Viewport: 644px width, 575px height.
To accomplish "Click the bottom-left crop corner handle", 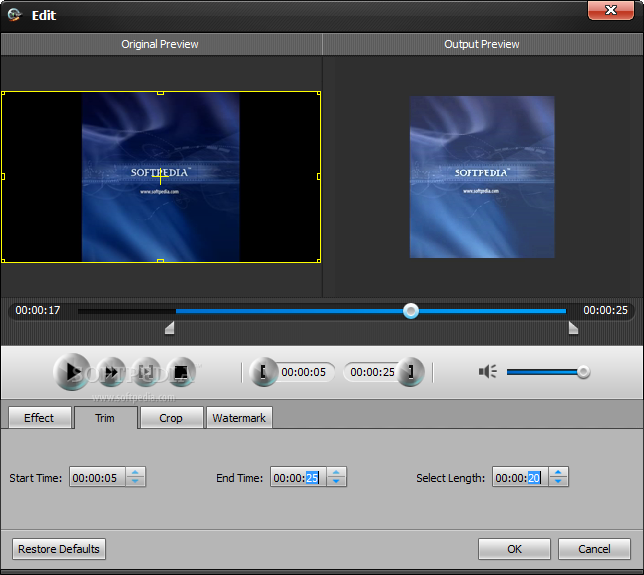I will 3,260.
